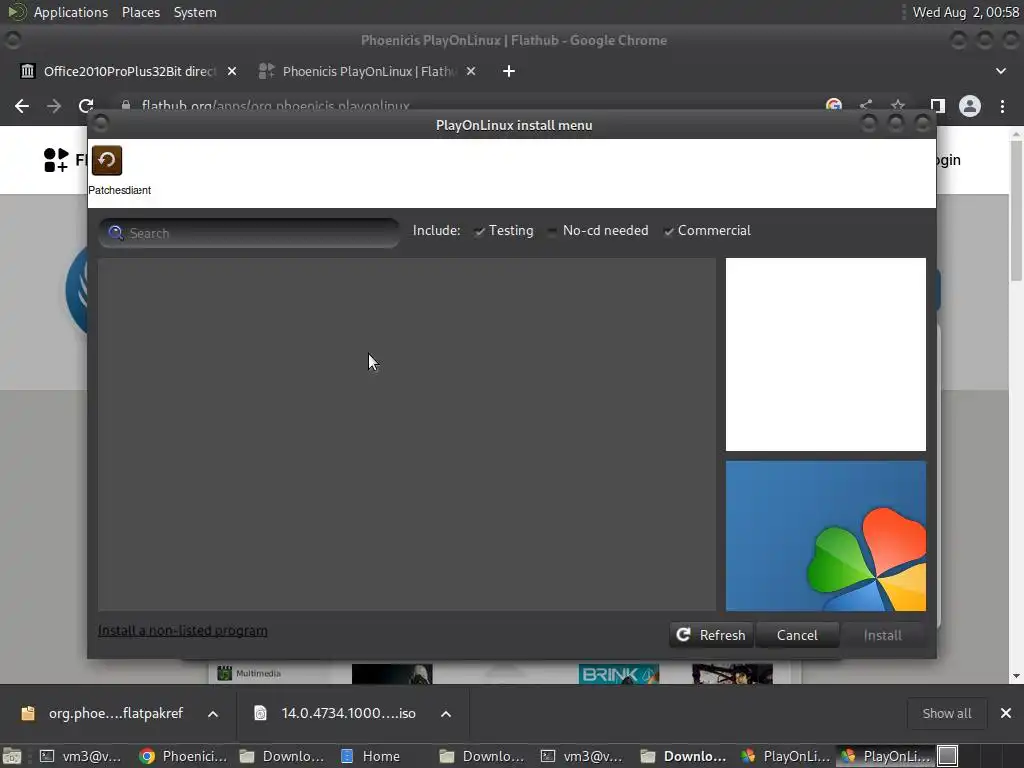The image size is (1024, 768).
Task: Close the Phoenicis PlayOnLinux tab
Action: click(471, 71)
